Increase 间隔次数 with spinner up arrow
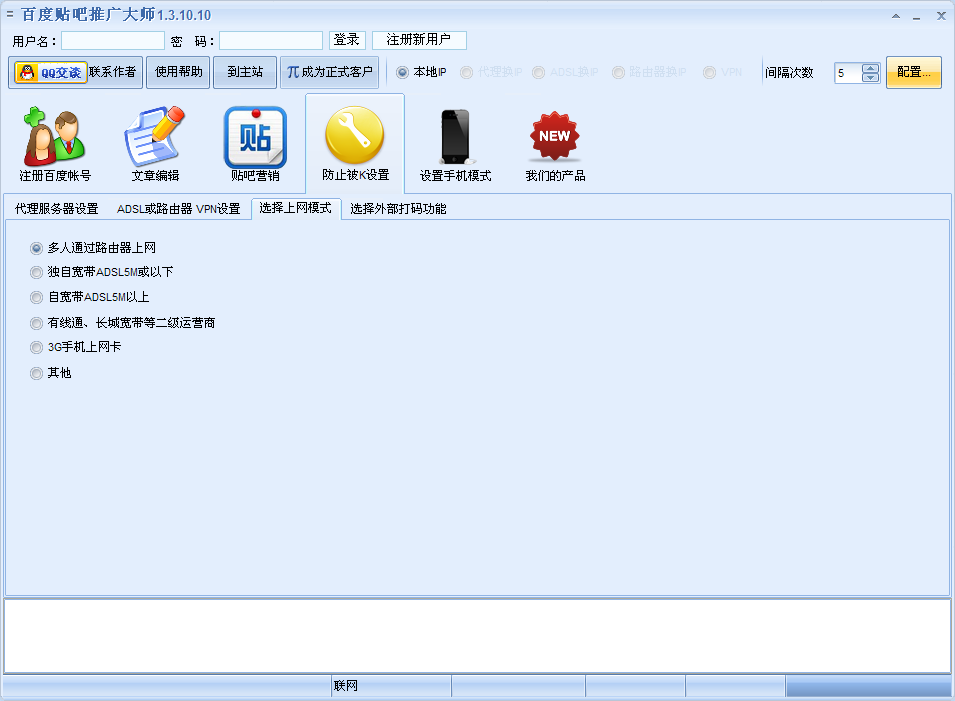This screenshot has width=955, height=701. click(870, 68)
